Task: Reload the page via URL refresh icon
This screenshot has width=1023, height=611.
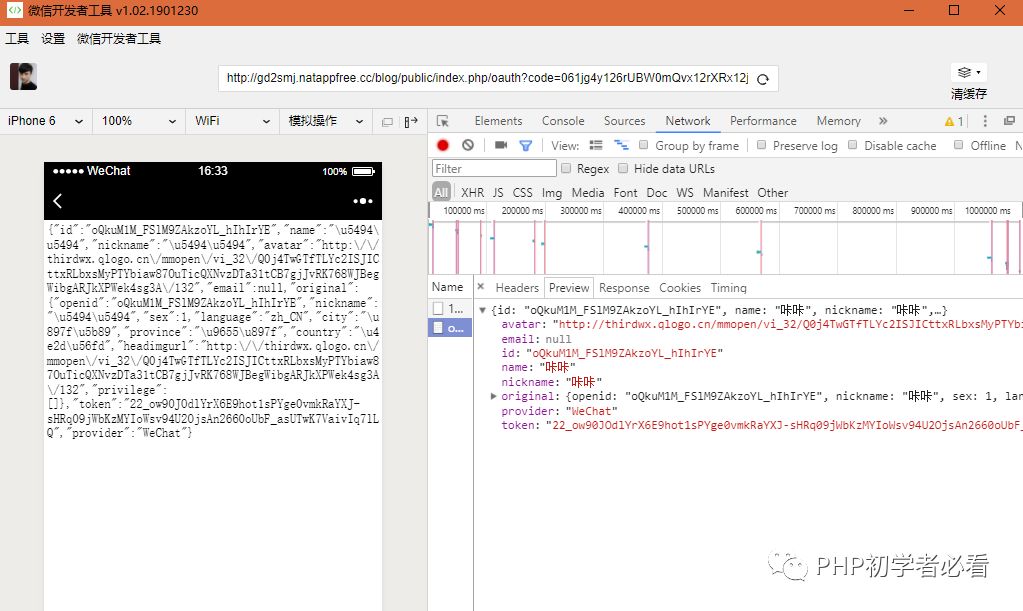Action: coord(763,79)
